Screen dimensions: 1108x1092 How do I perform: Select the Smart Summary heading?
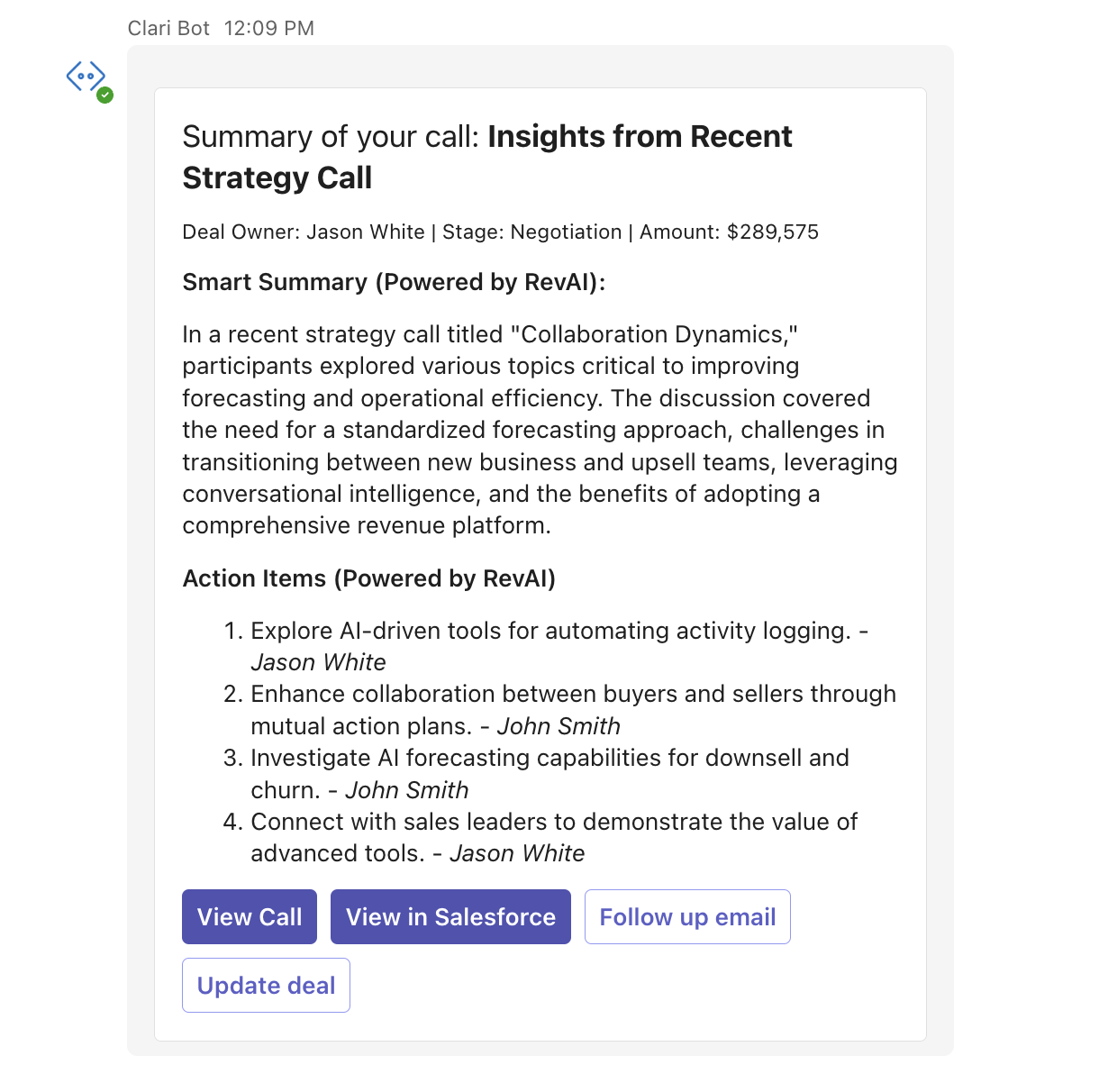tap(395, 282)
